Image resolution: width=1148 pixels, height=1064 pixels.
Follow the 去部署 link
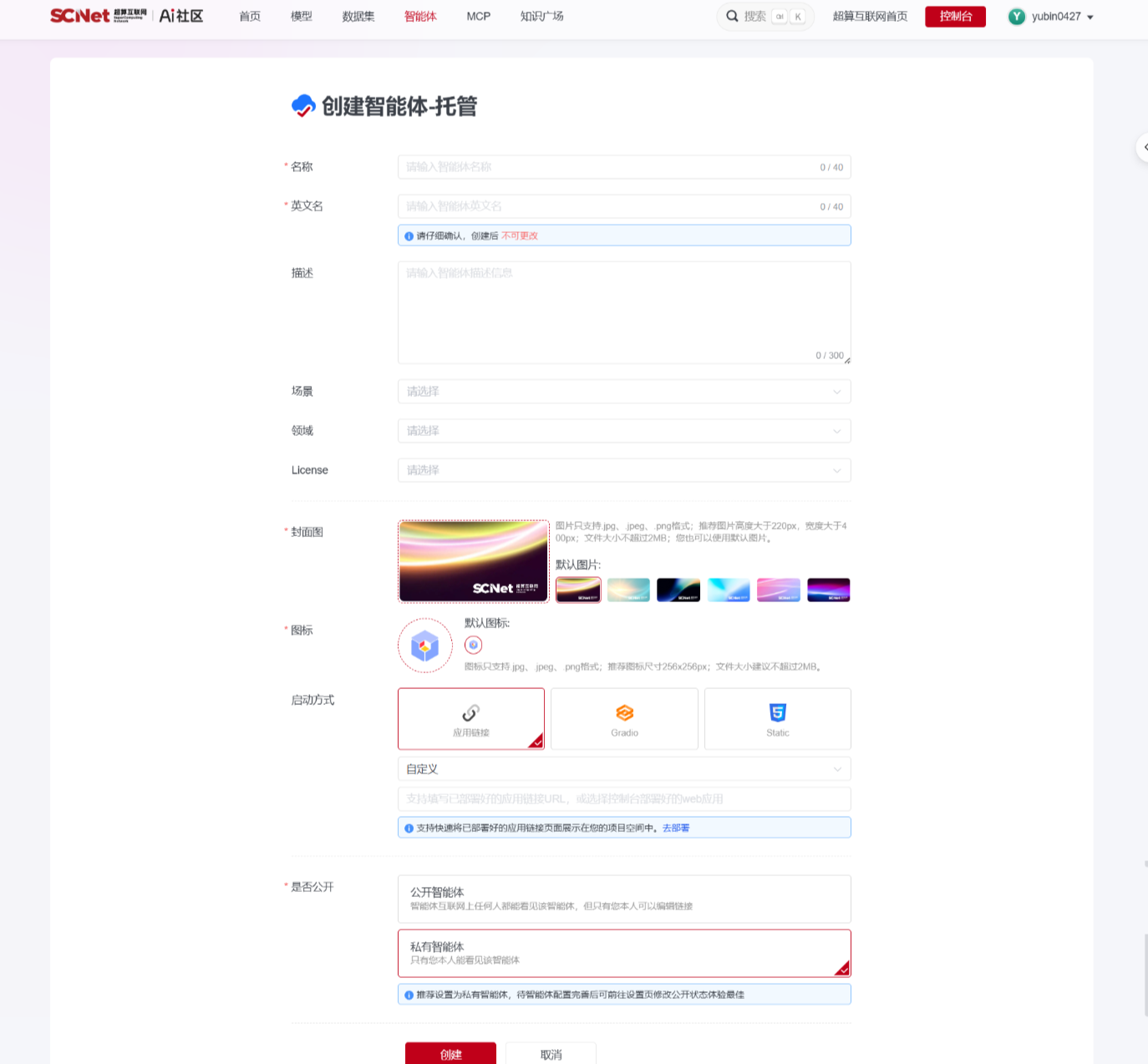pos(676,828)
